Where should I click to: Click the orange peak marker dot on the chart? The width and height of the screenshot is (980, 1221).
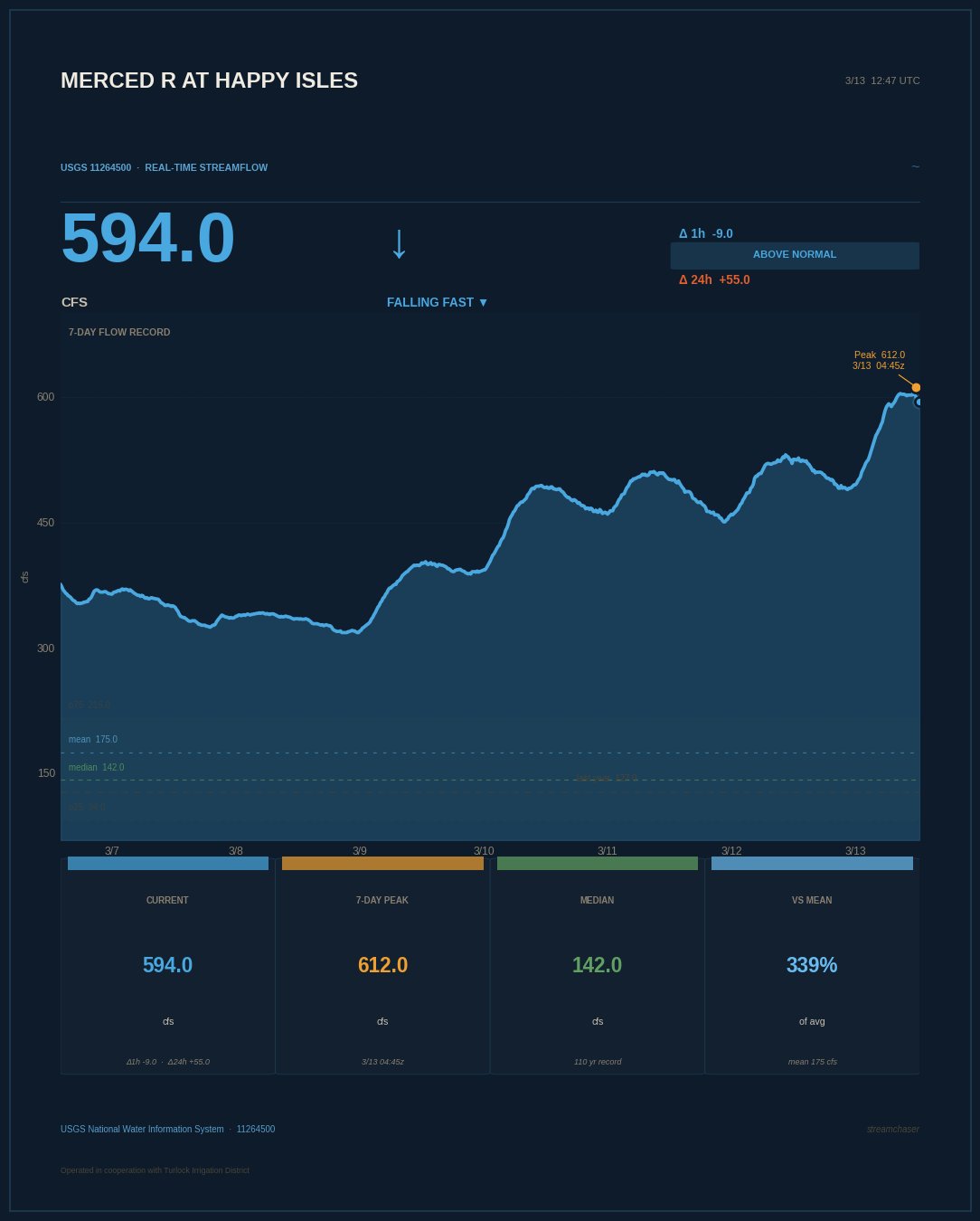click(x=916, y=387)
